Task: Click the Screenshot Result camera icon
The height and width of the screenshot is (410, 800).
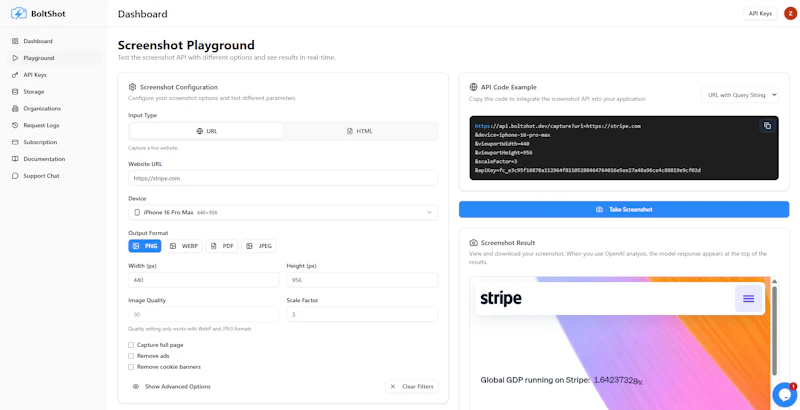Action: coord(473,243)
